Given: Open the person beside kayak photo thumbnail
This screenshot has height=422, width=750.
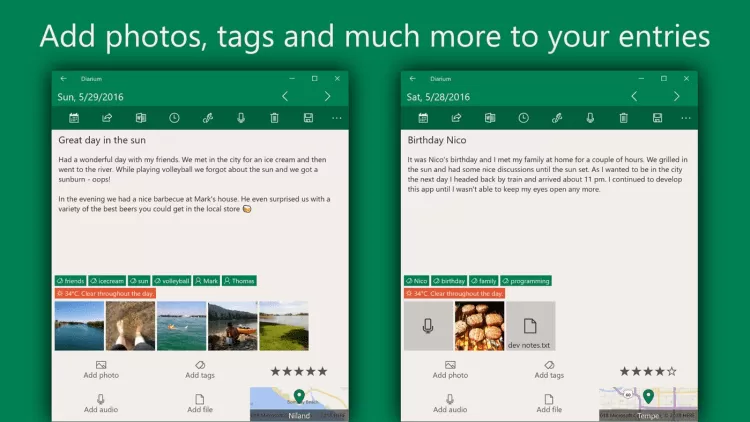Looking at the screenshot, I should pyautogui.click(x=233, y=326).
